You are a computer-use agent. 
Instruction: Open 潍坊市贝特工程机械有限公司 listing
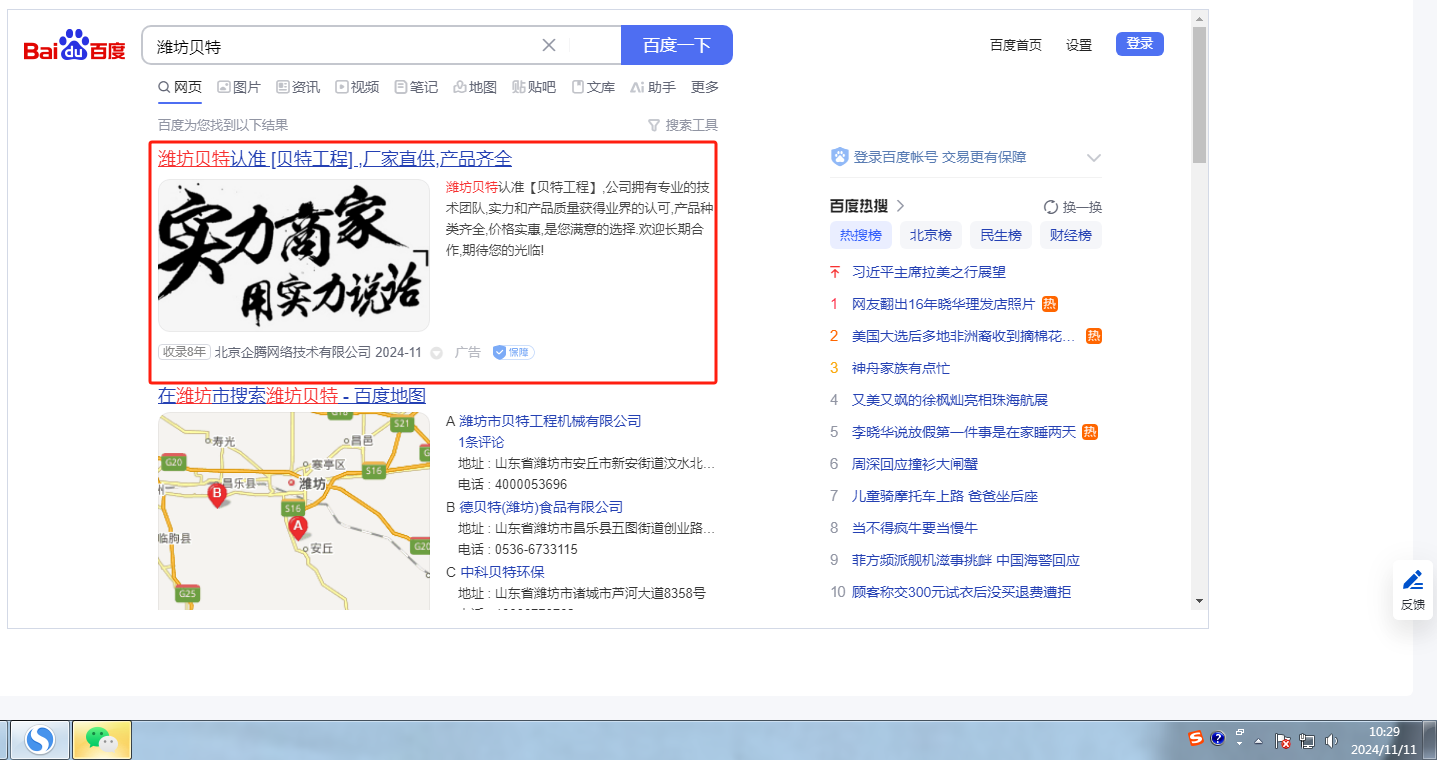(x=550, y=421)
